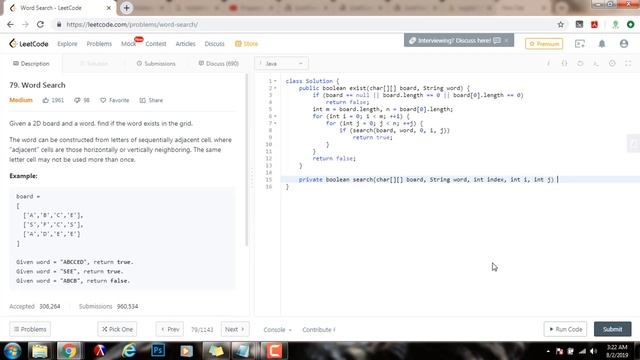Open Photoshop from taskbar
The height and width of the screenshot is (360, 640).
click(x=158, y=351)
